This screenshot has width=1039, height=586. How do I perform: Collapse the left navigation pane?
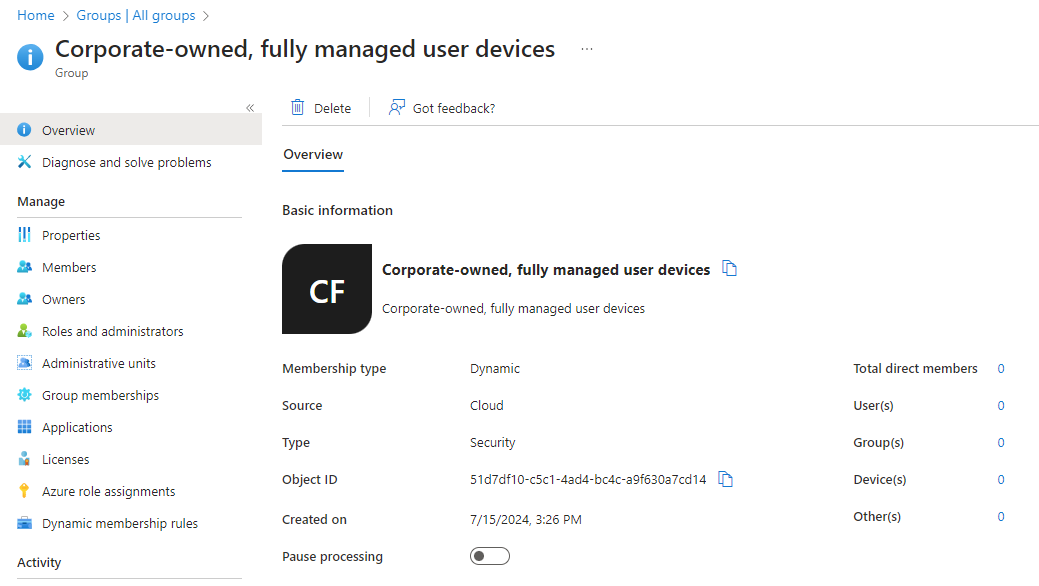[x=250, y=107]
